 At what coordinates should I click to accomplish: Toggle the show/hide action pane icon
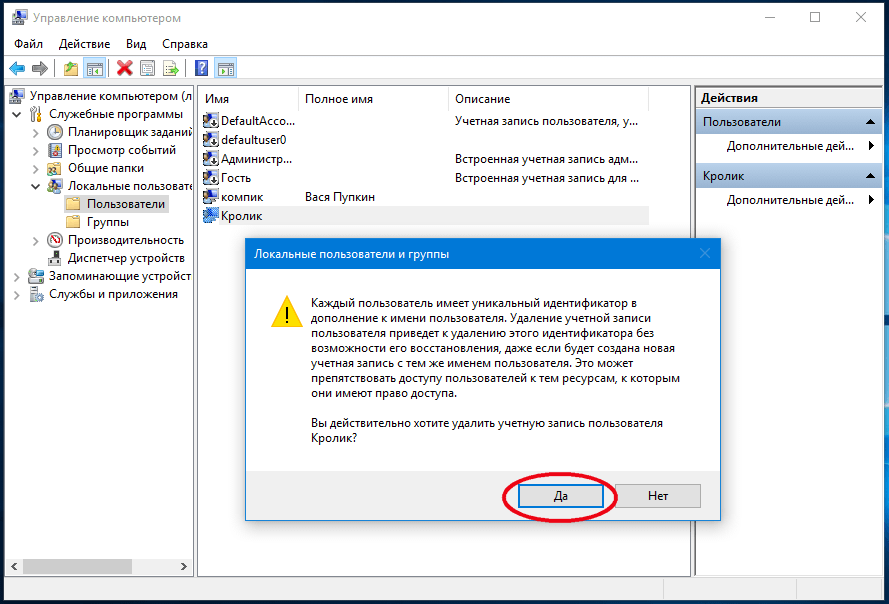point(226,69)
